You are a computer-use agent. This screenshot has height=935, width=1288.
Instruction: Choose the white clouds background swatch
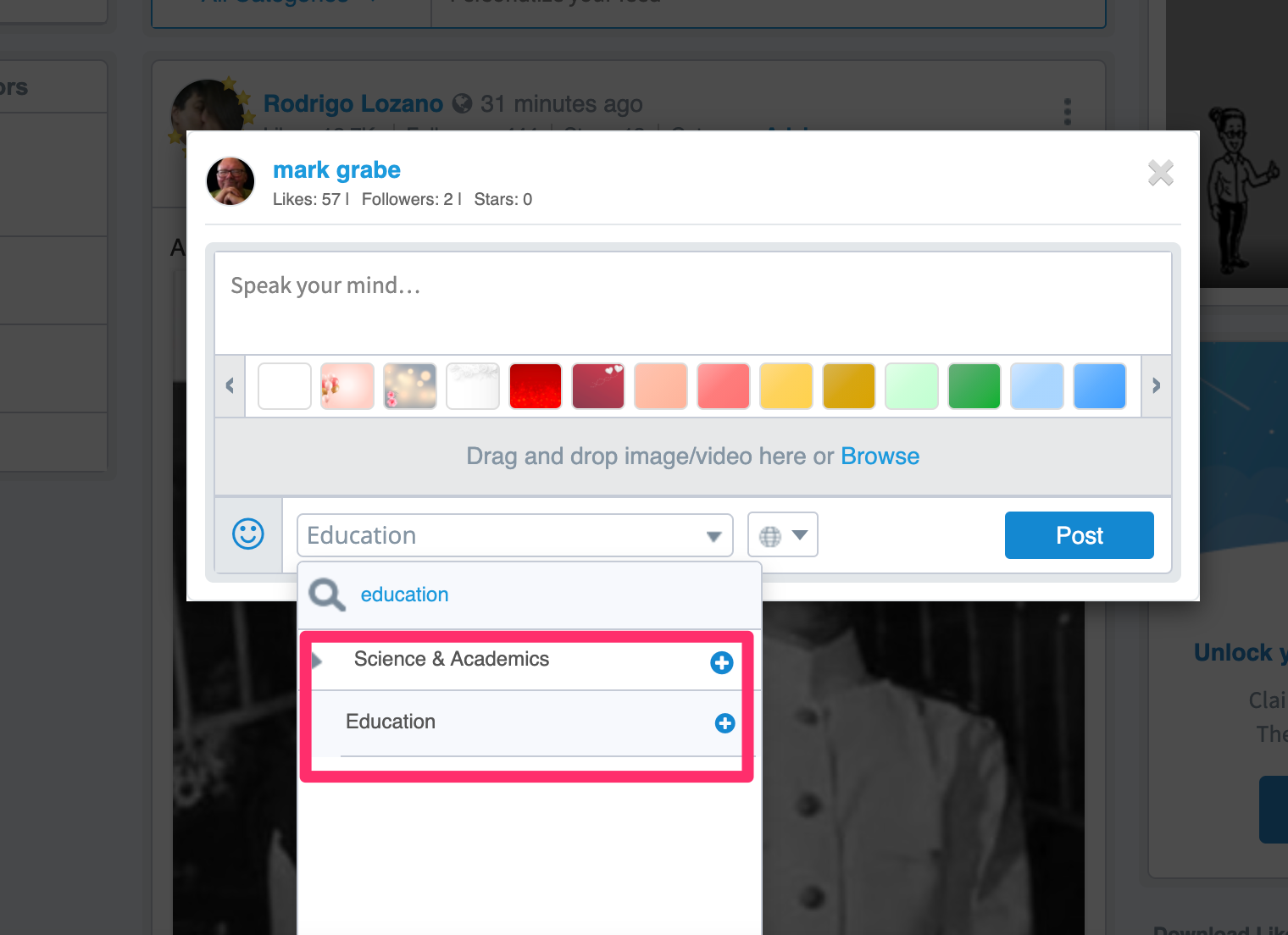point(473,386)
